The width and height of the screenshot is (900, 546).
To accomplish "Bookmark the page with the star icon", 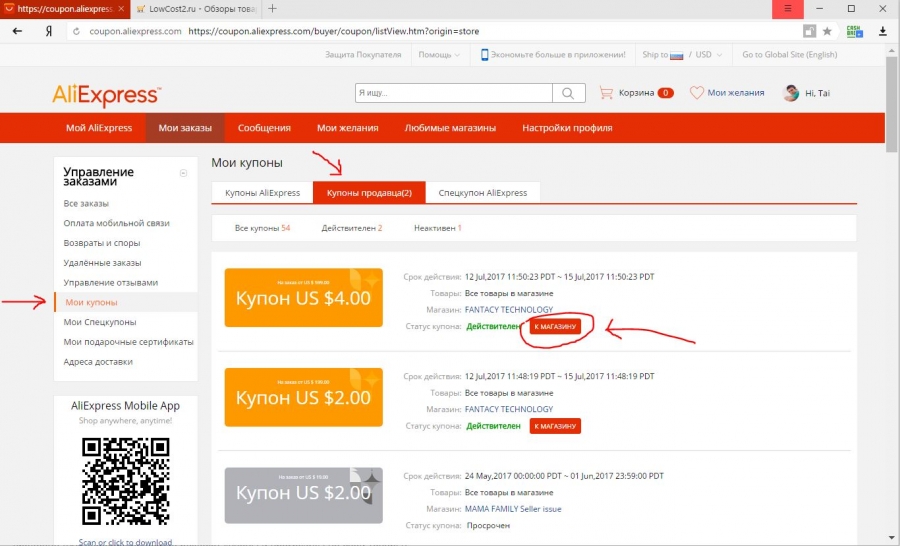I will (827, 31).
